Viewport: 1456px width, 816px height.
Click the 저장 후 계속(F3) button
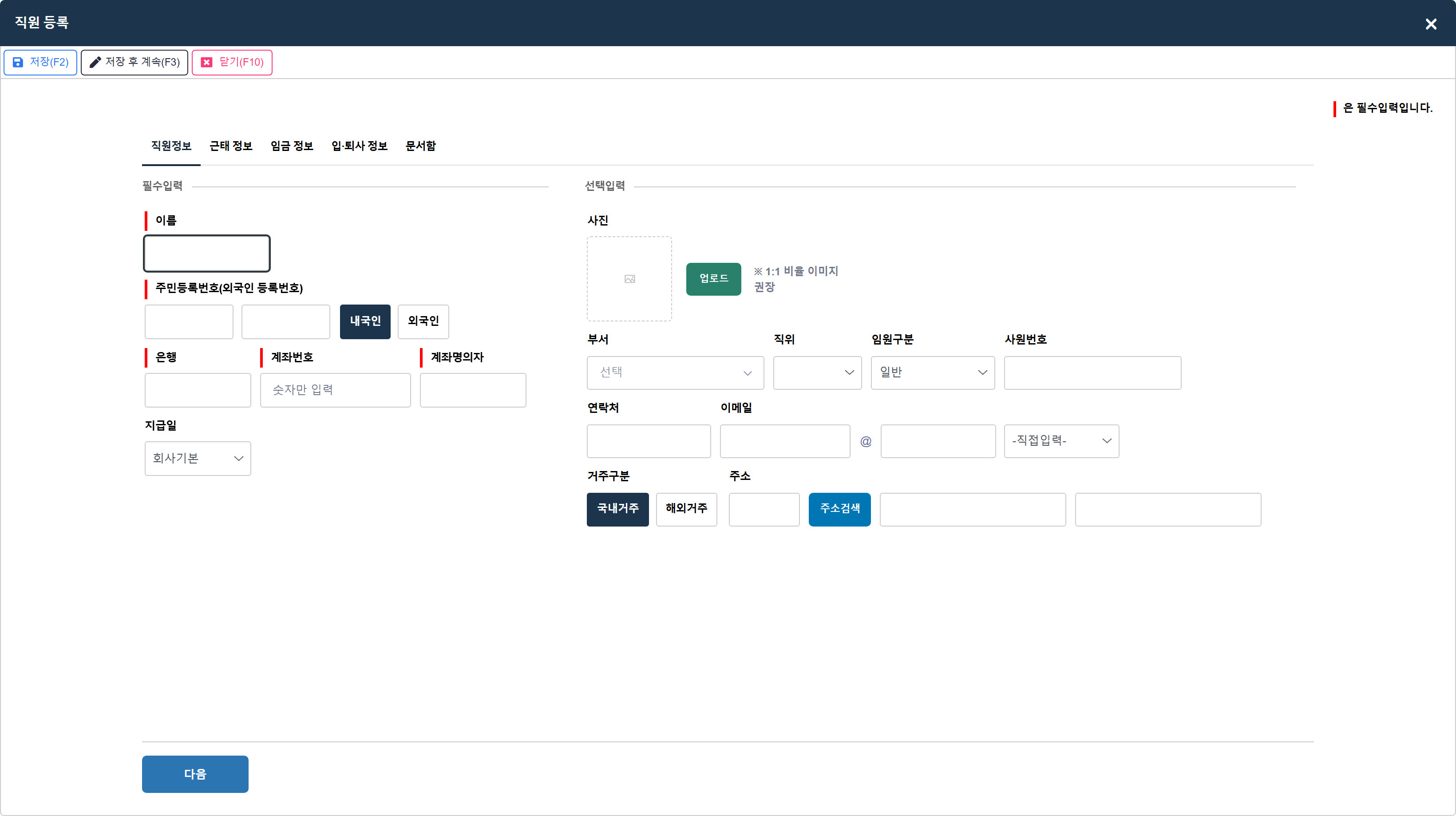point(135,62)
